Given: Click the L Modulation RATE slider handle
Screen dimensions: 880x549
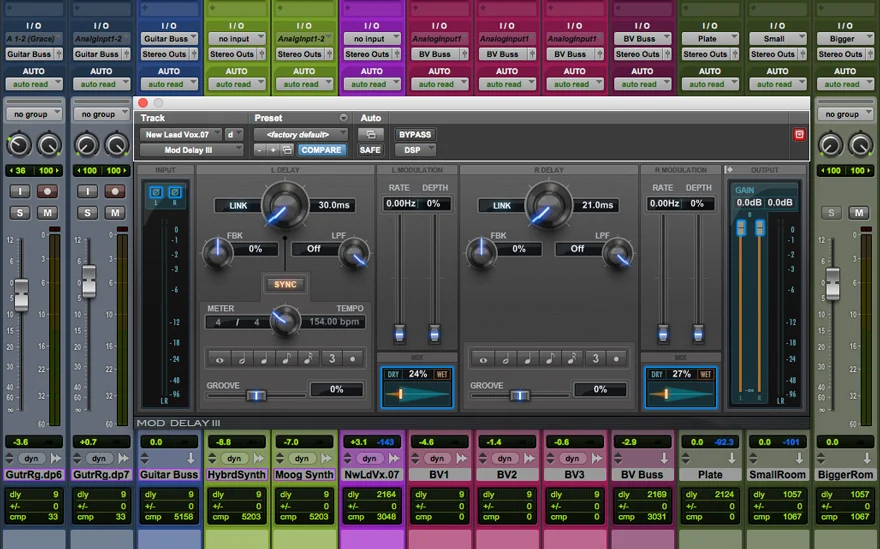Looking at the screenshot, I should click(x=400, y=333).
